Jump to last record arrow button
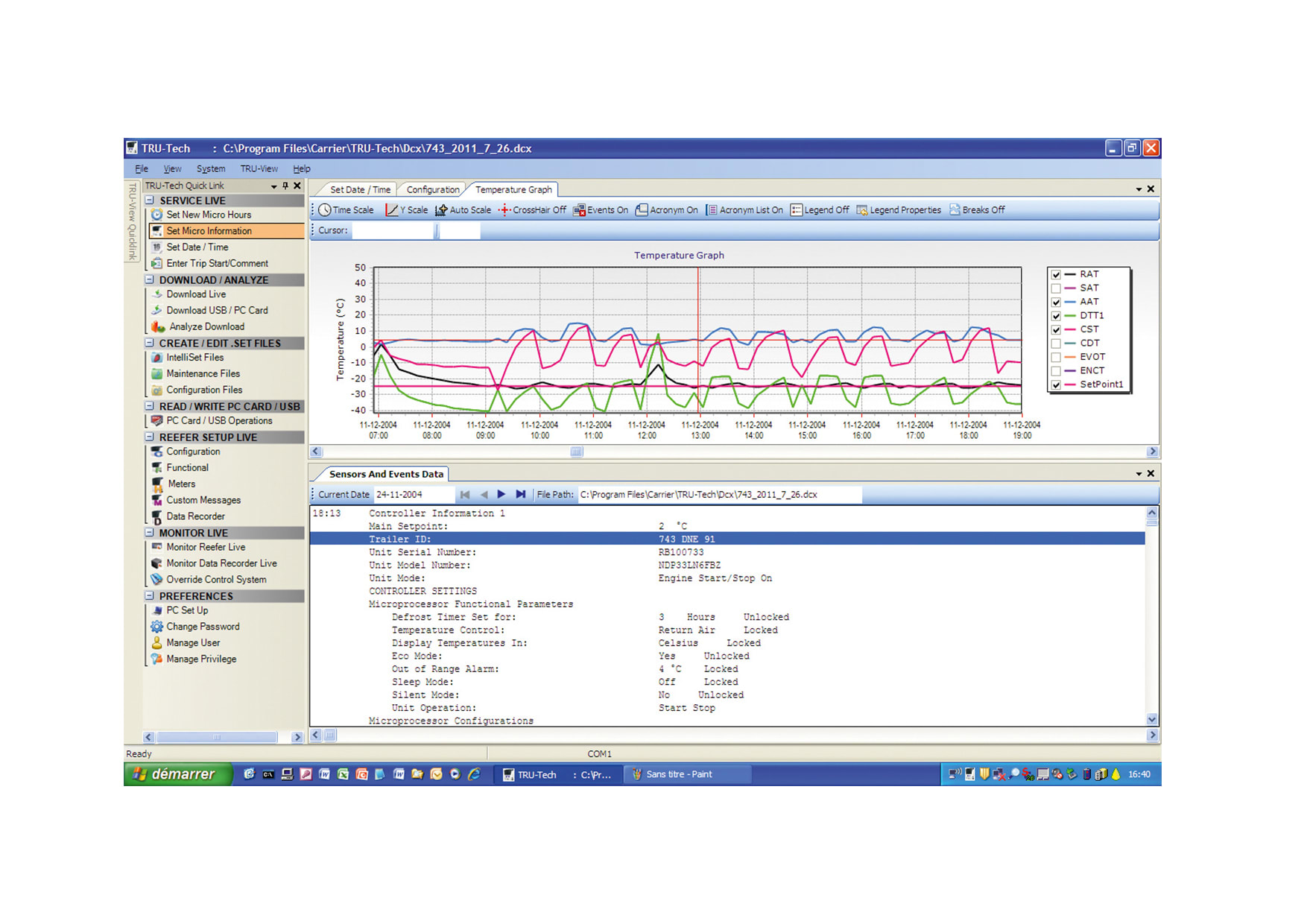The height and width of the screenshot is (924, 1307). [521, 494]
